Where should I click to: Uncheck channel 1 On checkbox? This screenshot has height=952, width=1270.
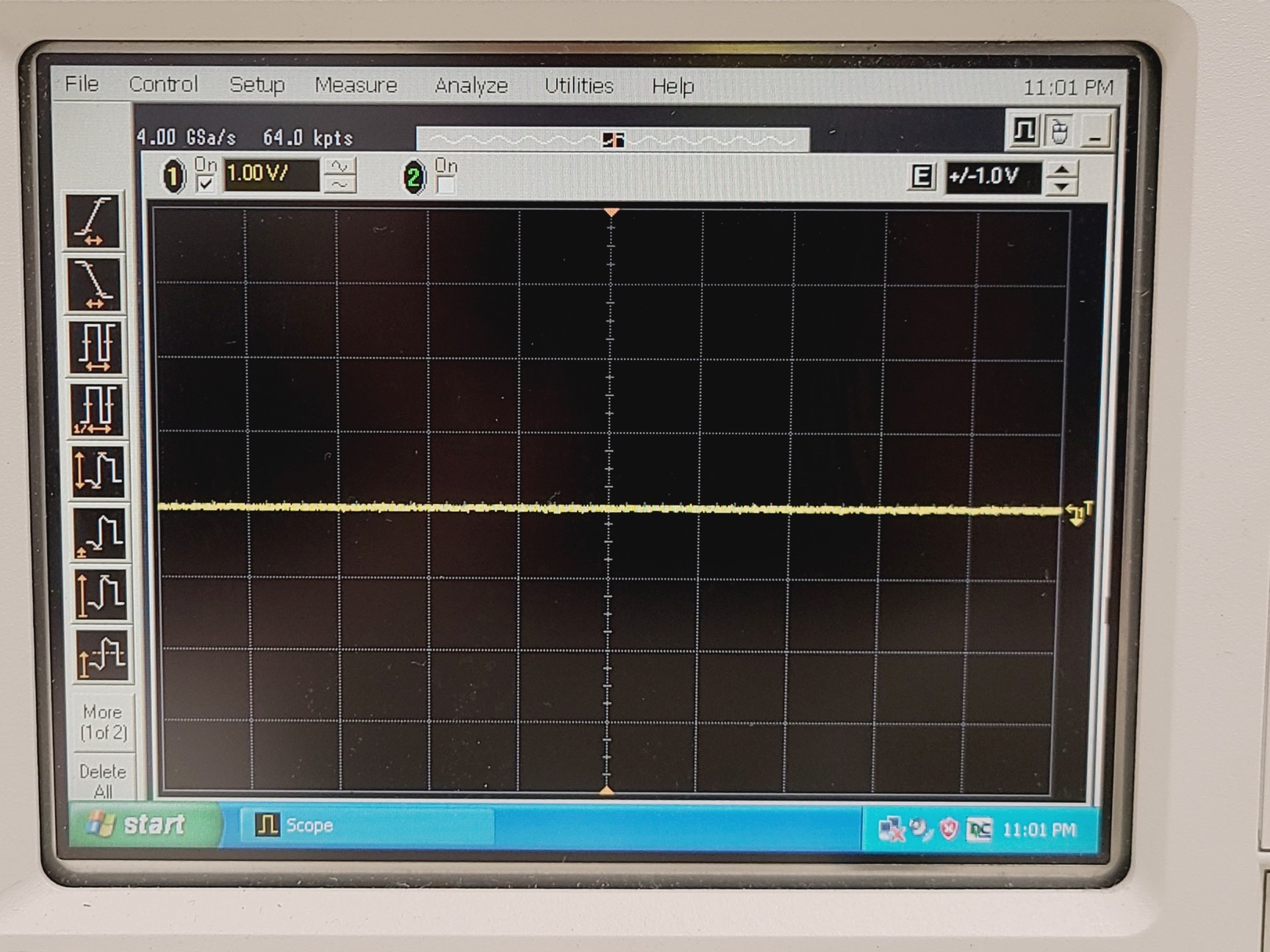(x=205, y=184)
